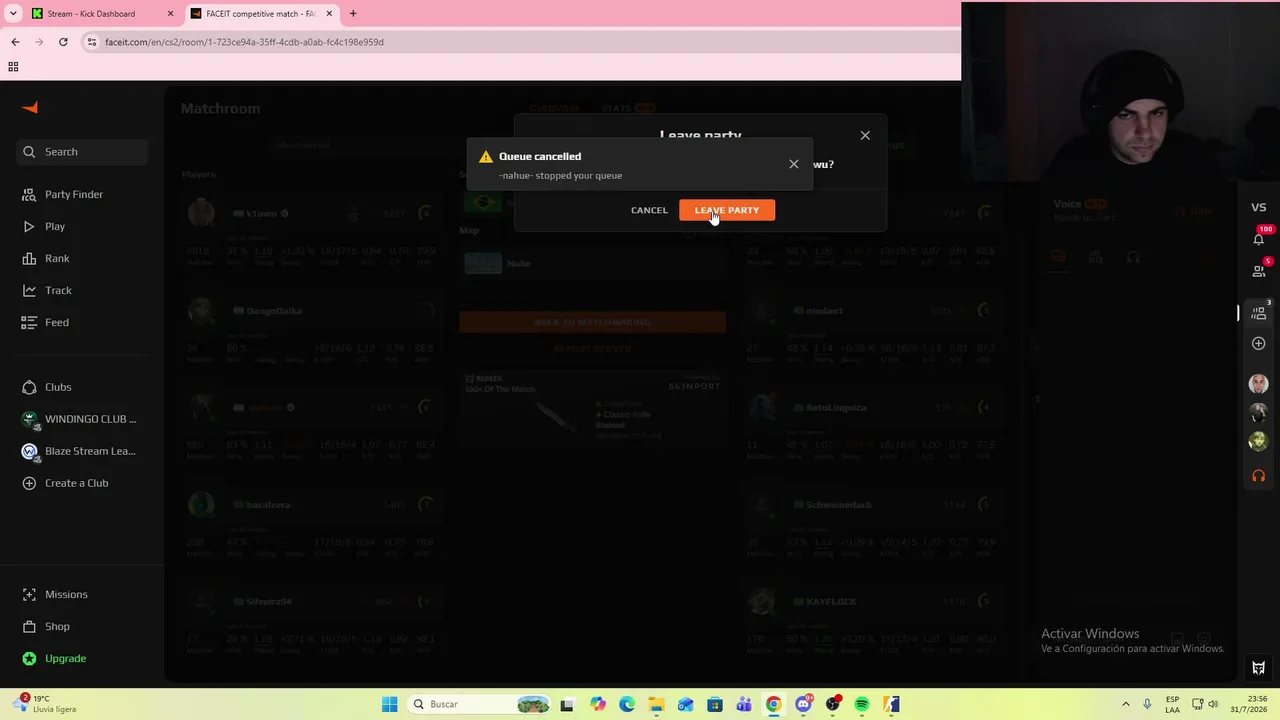
Task: Select the second party member avatar
Action: tap(1259, 412)
